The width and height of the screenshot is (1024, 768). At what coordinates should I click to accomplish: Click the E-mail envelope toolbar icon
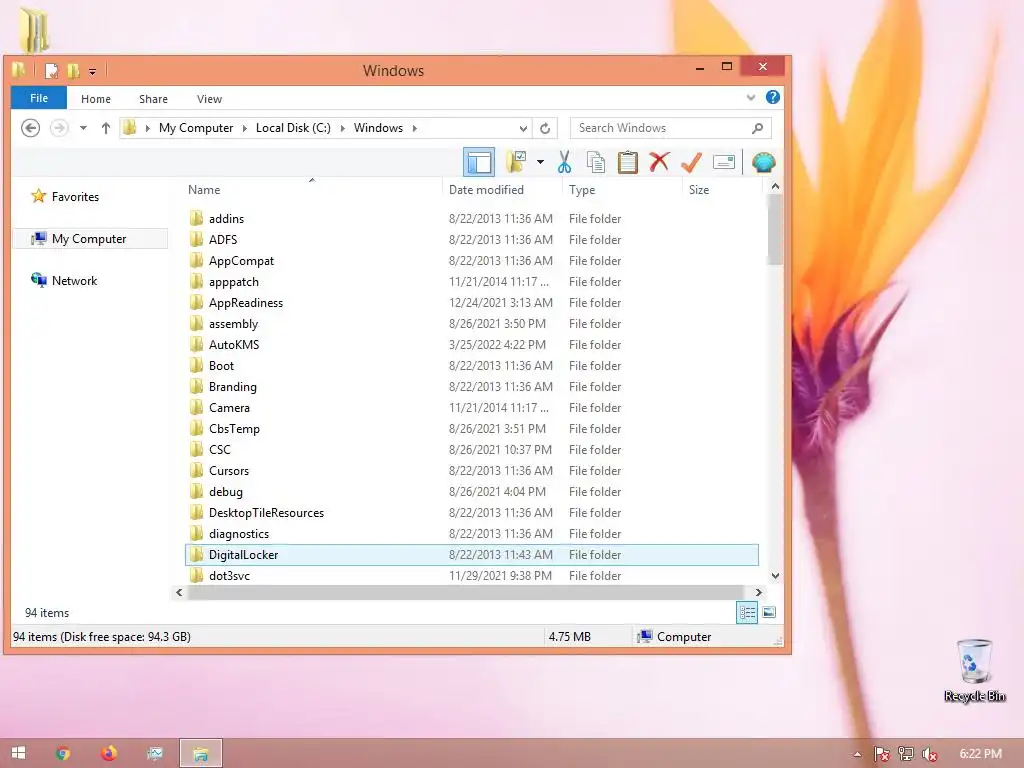724,162
